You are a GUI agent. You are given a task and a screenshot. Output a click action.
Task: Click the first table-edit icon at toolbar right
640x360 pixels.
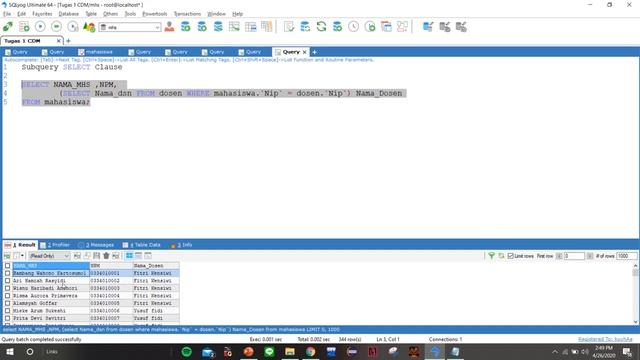pyautogui.click(x=428, y=27)
